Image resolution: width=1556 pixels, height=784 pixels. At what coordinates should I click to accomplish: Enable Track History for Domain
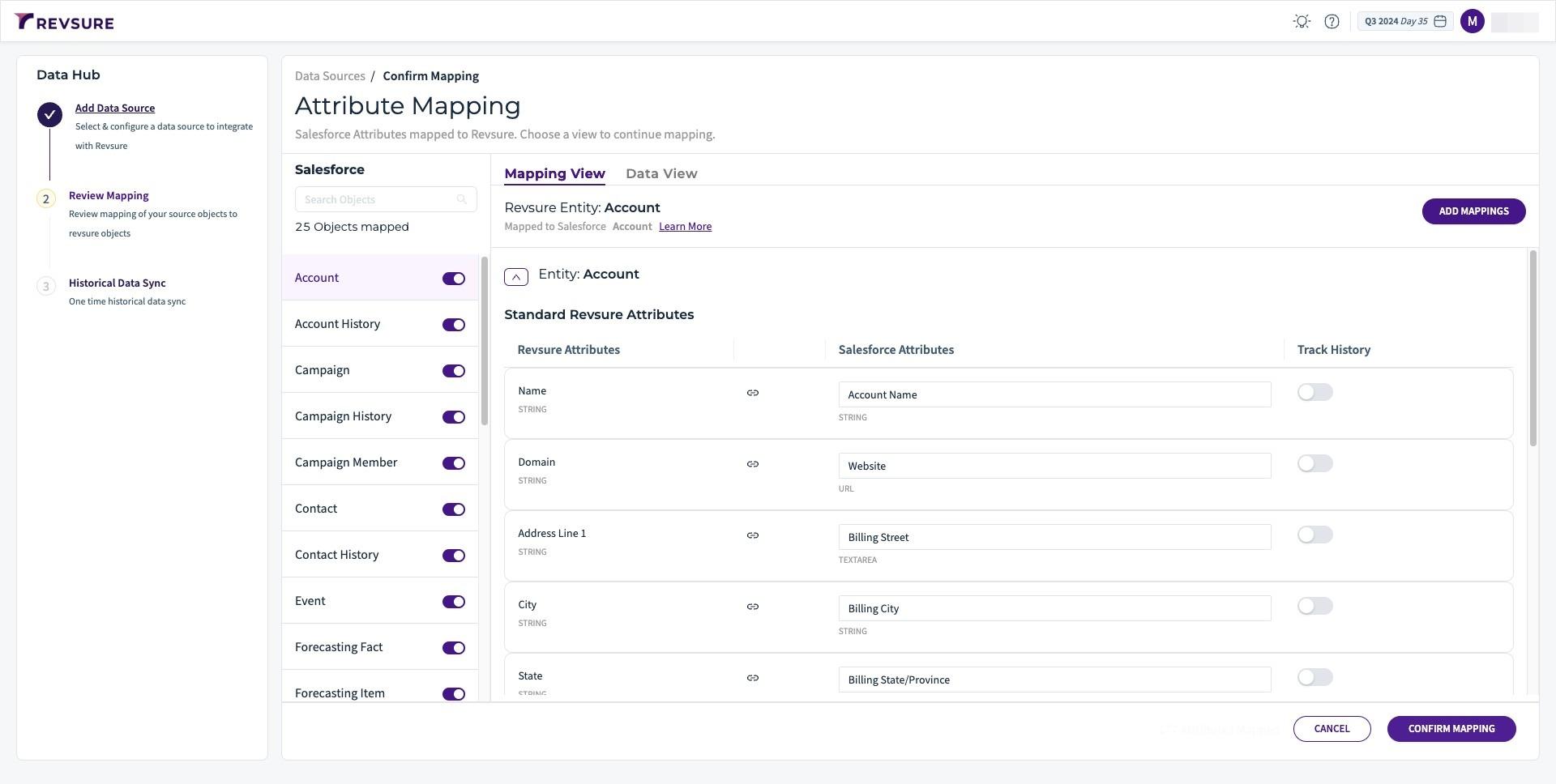click(1314, 463)
